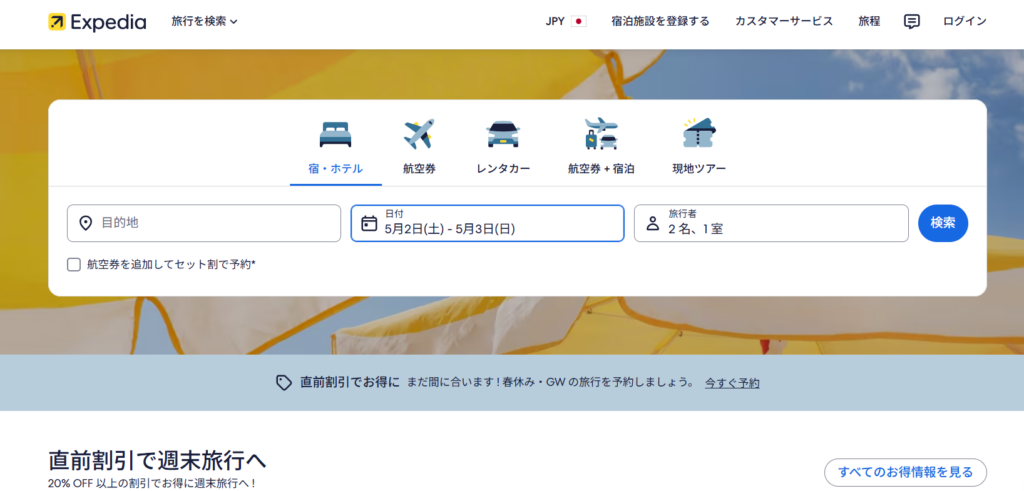Screen dimensions: 1024x491
Task: Enable 航空券を追加してセット割で予約 checkbox
Action: point(74,265)
